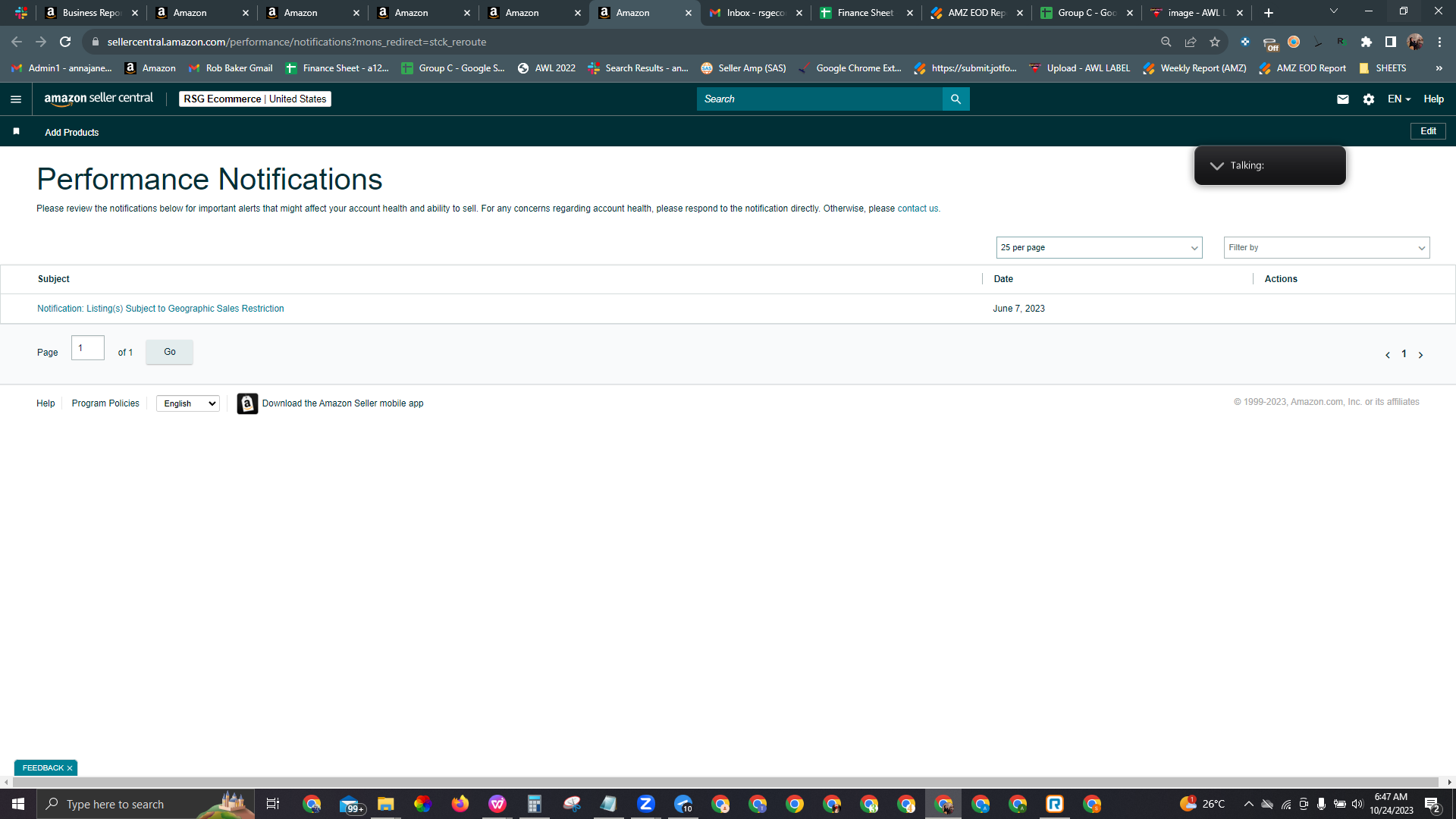Open the SHEETS bookmarks folder
Viewport: 1456px width, 819px height.
pyautogui.click(x=1382, y=68)
